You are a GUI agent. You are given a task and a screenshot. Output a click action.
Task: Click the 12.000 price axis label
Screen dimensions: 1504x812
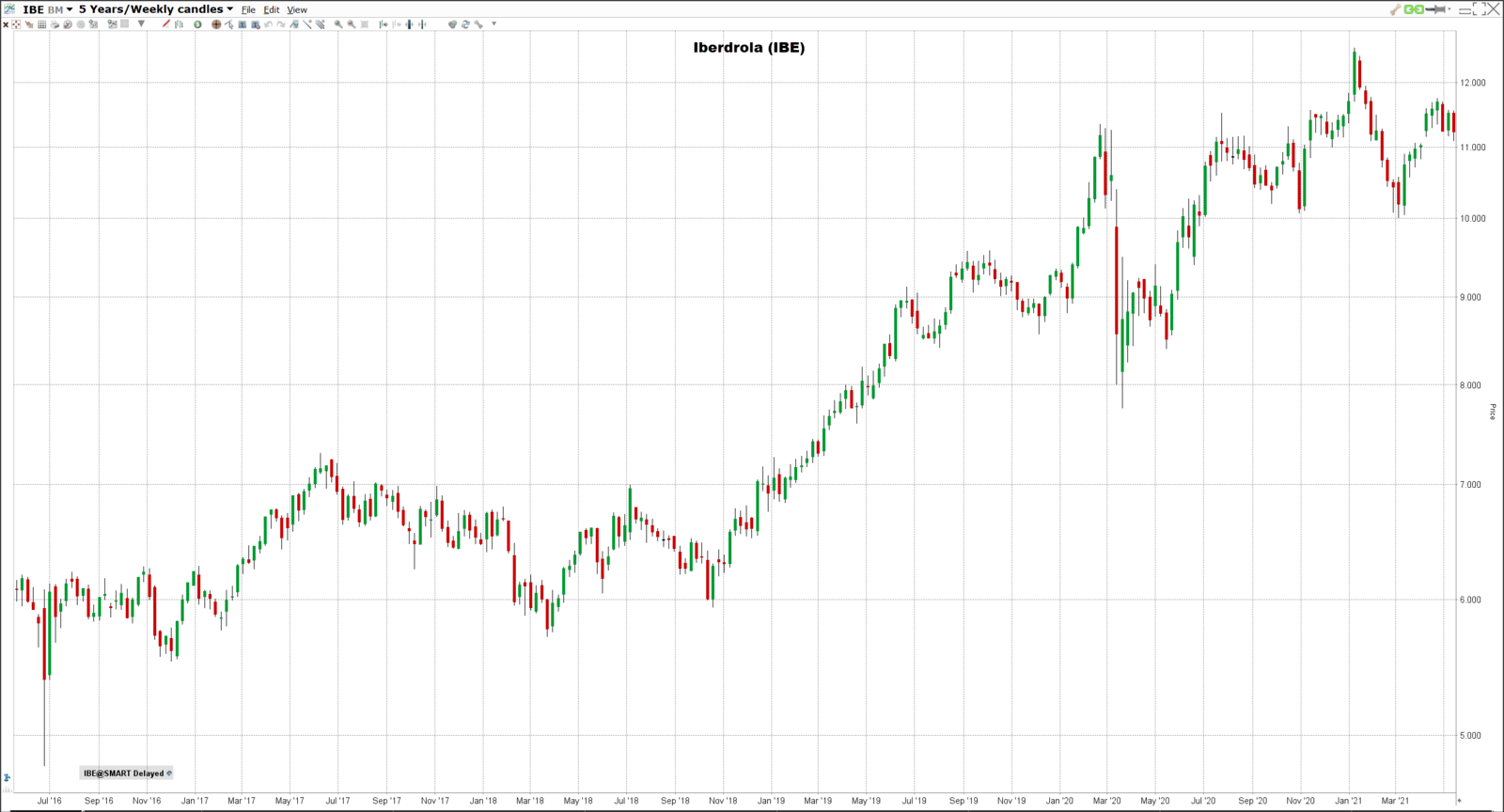[1473, 83]
